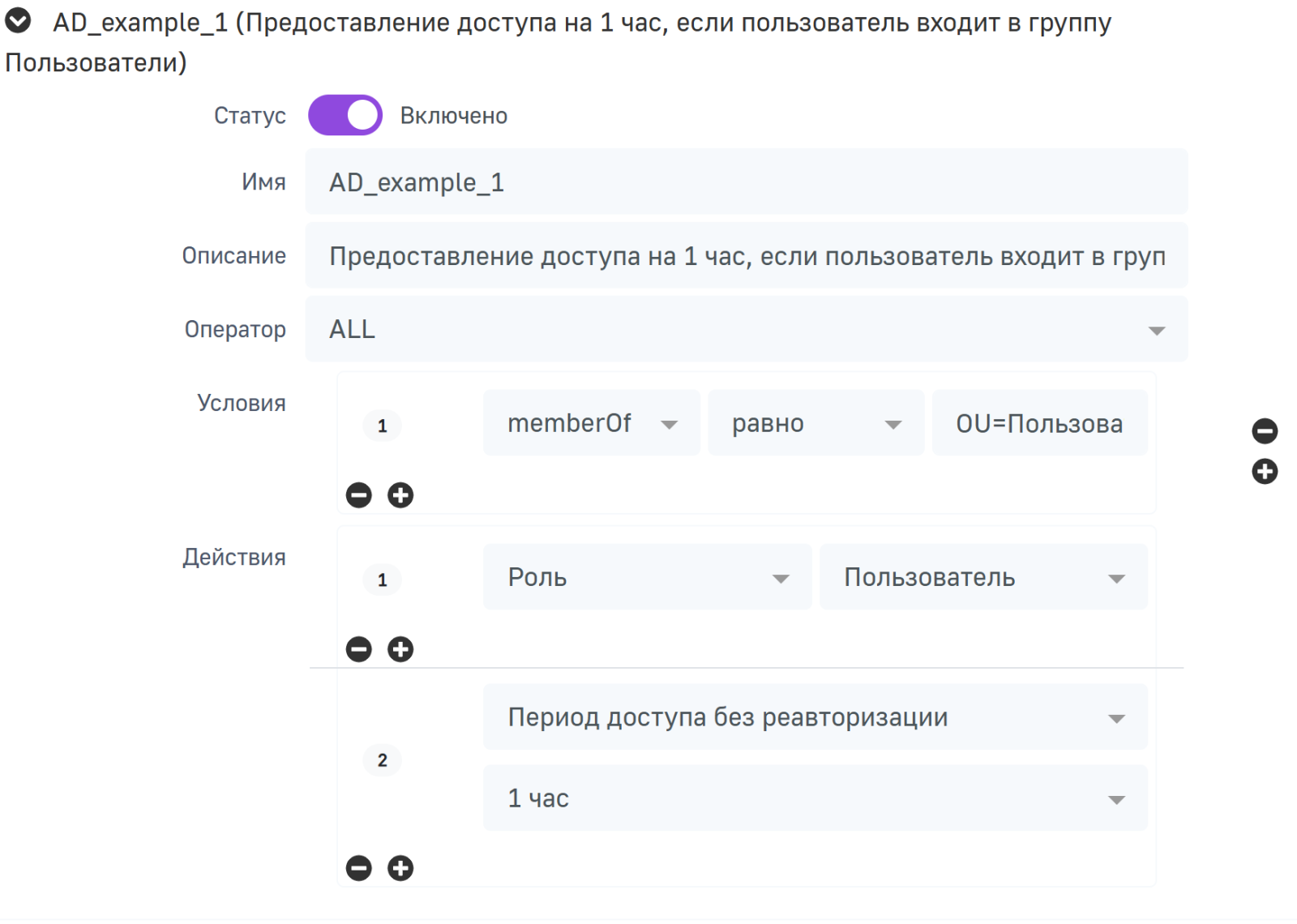
Task: Remove the condition group using right-side minus icon
Action: (1265, 431)
